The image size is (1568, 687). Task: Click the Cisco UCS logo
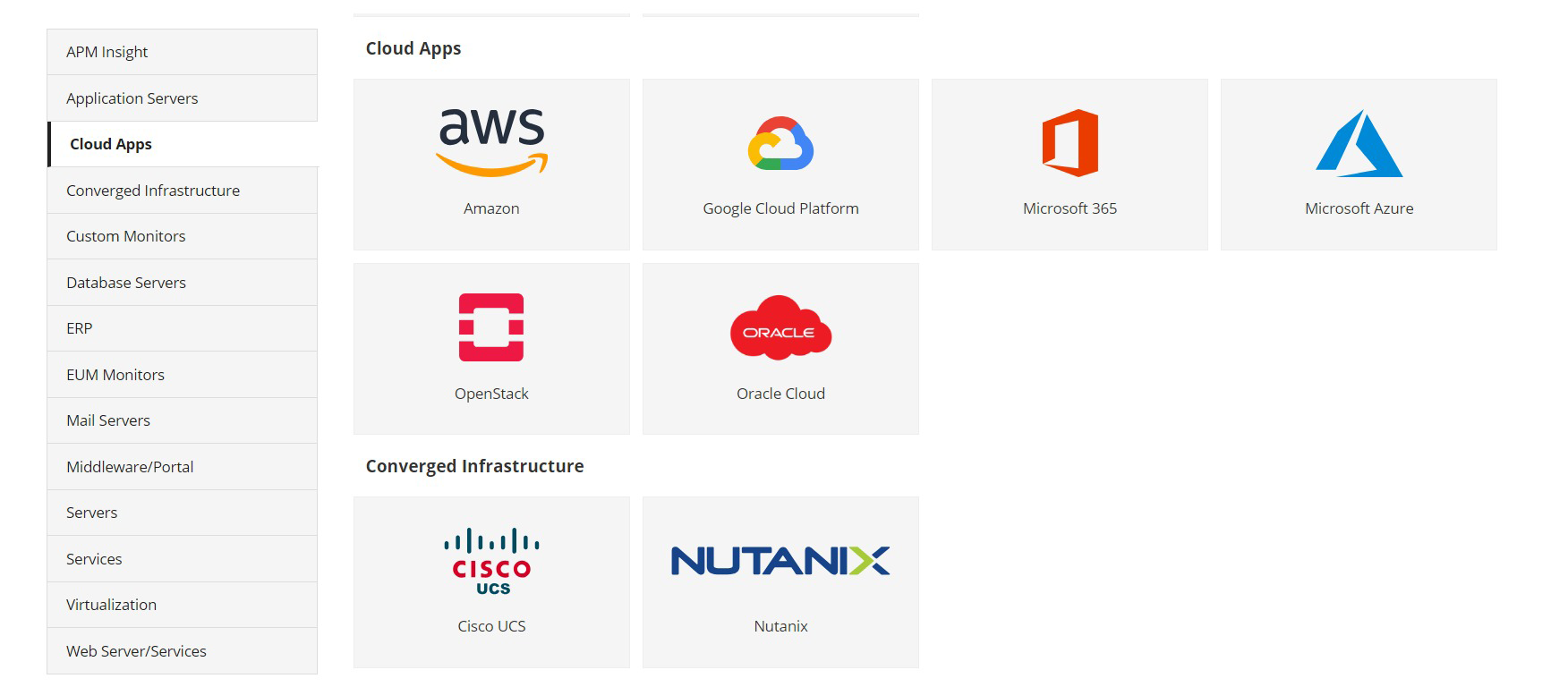point(491,561)
